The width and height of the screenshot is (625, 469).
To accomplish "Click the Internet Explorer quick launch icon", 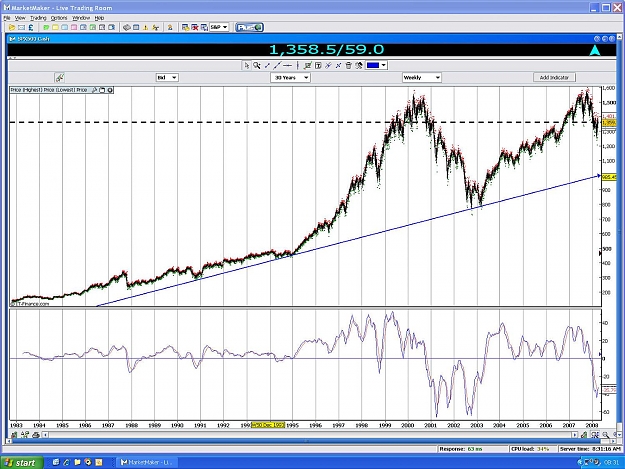I will pos(67,462).
